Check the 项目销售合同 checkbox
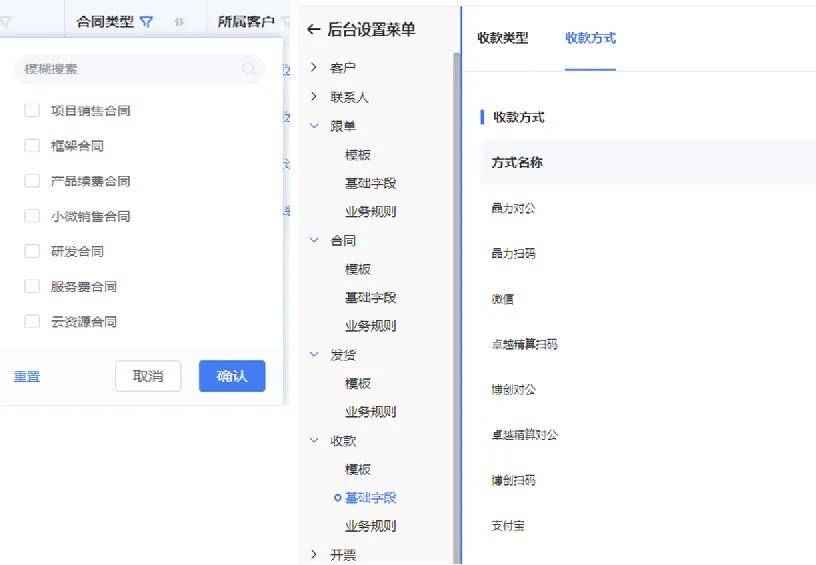The image size is (816, 565). (32, 111)
